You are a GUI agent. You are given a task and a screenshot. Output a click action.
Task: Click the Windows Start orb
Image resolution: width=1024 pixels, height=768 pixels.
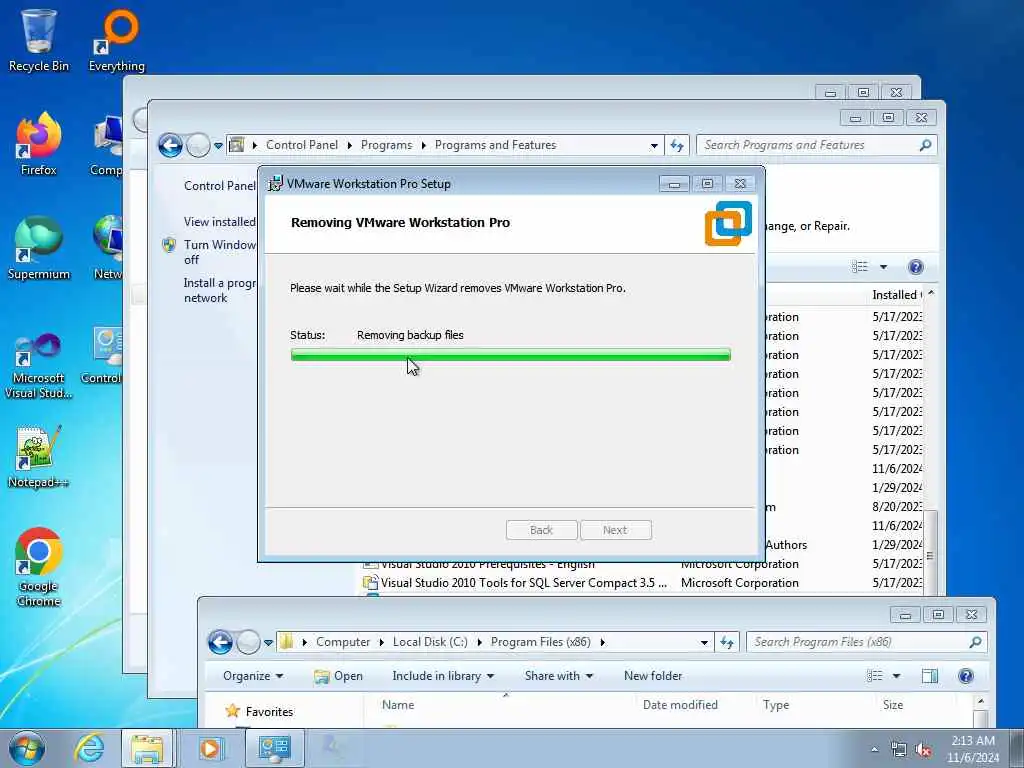coord(27,748)
